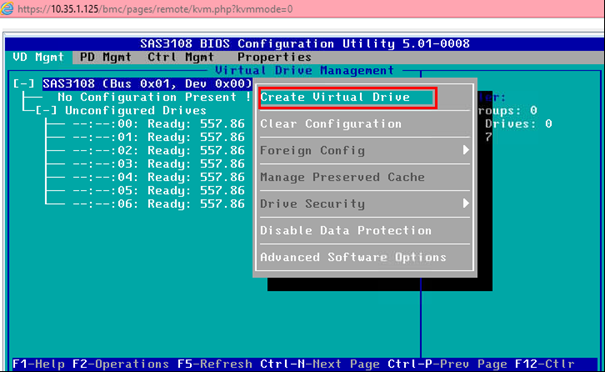Screen dimensions: 605x372
Task: Switch to the Properties tab
Action: 274,57
